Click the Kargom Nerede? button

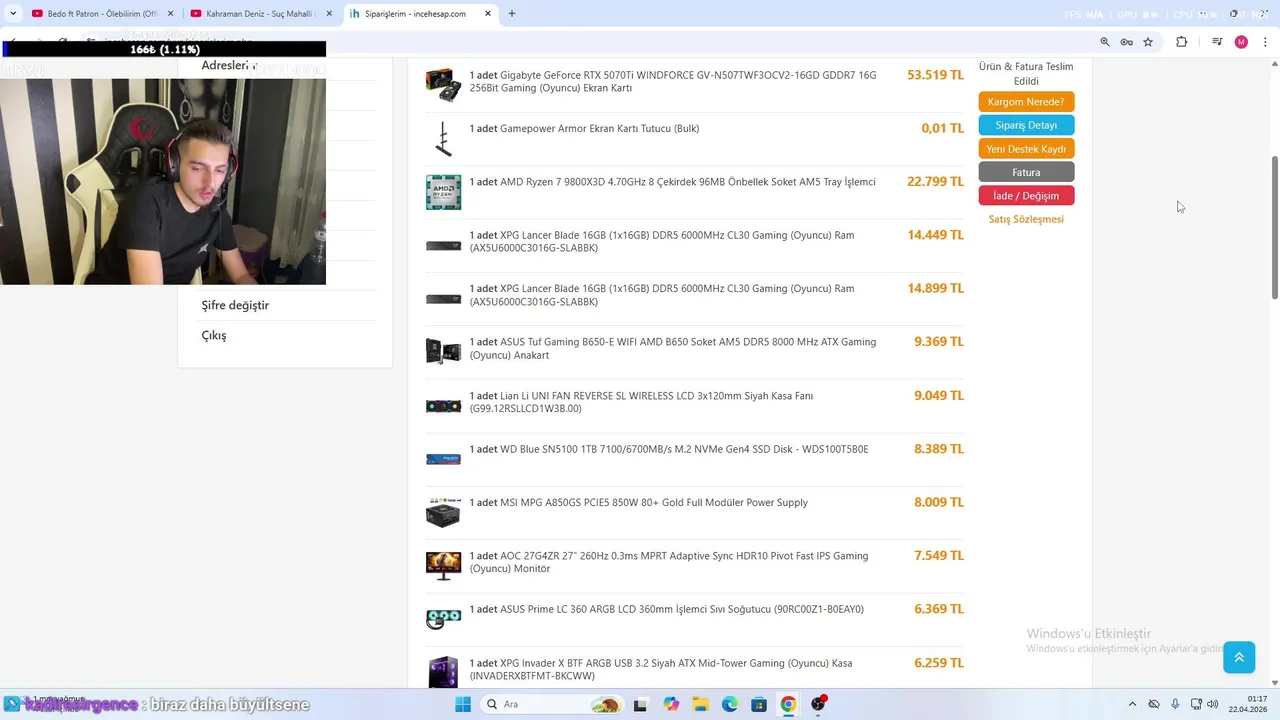pyautogui.click(x=1026, y=102)
